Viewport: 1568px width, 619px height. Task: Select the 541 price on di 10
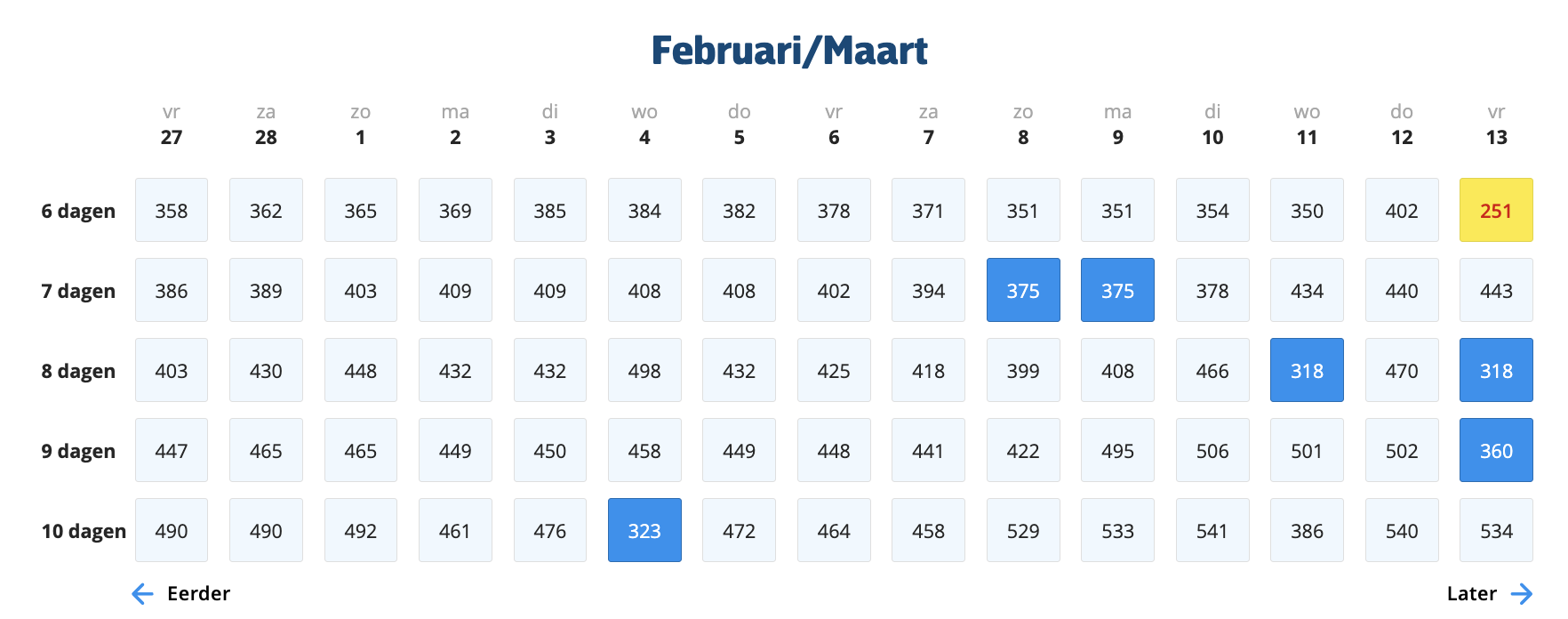(1212, 531)
